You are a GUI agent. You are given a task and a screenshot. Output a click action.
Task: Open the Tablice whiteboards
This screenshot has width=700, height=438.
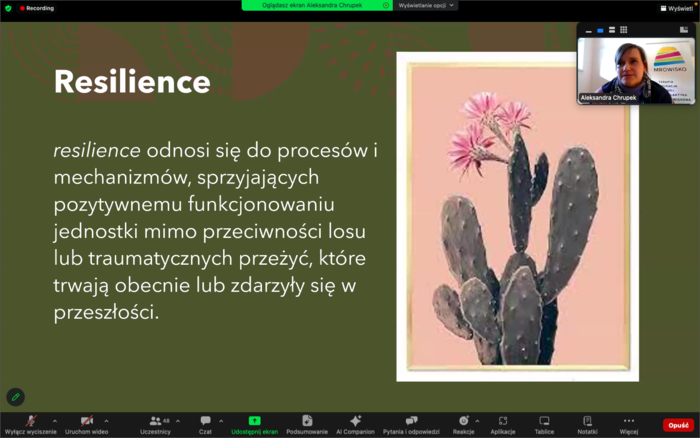[544, 424]
